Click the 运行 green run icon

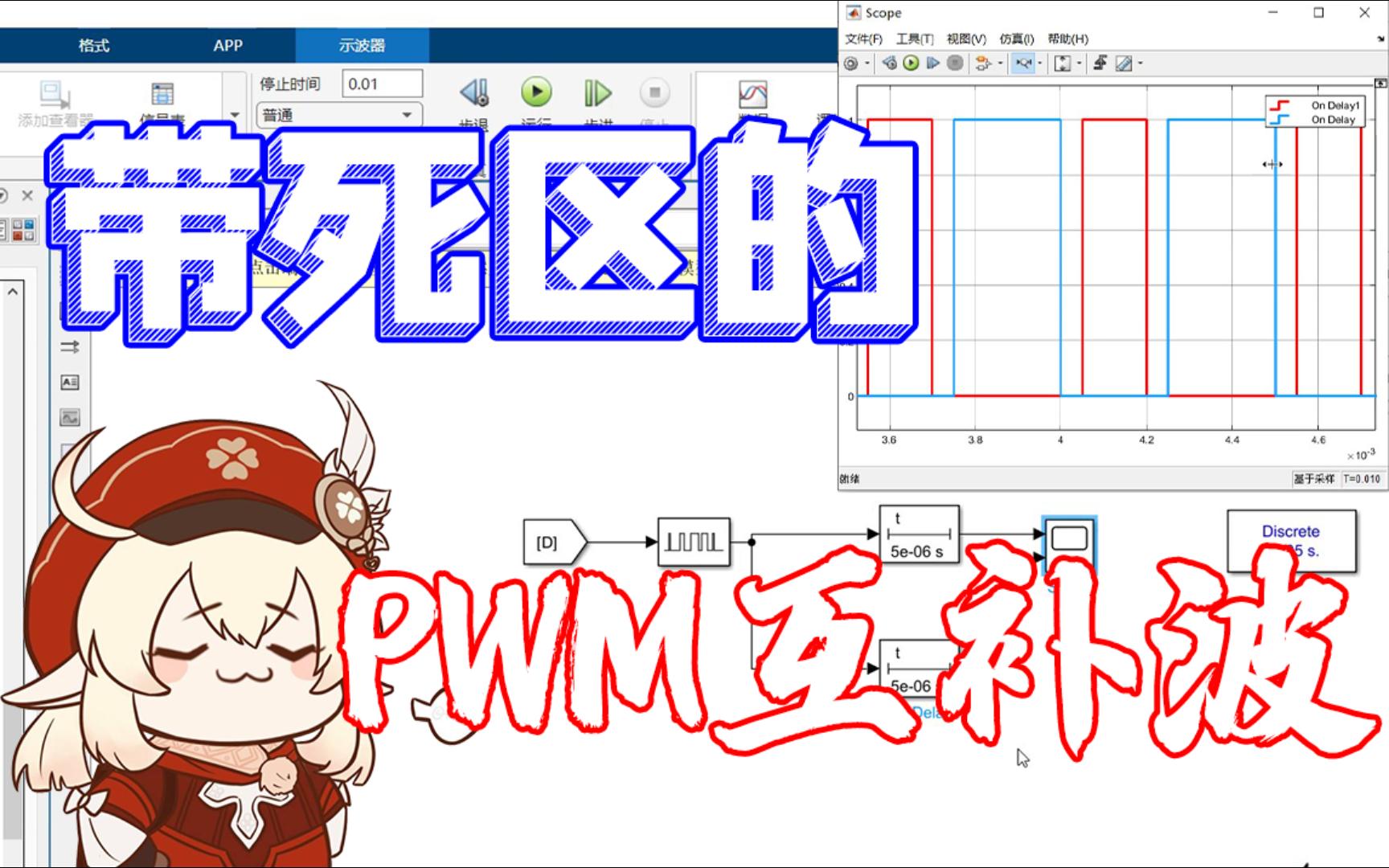(536, 93)
